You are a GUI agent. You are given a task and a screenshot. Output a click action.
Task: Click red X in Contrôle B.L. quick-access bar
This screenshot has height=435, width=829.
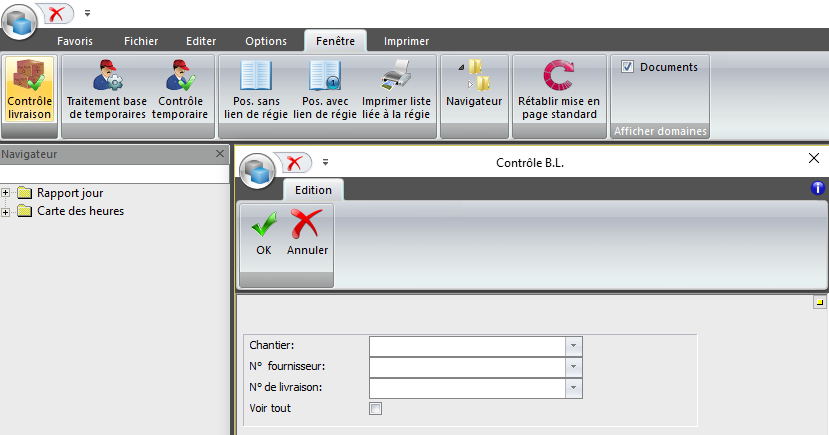tap(295, 163)
